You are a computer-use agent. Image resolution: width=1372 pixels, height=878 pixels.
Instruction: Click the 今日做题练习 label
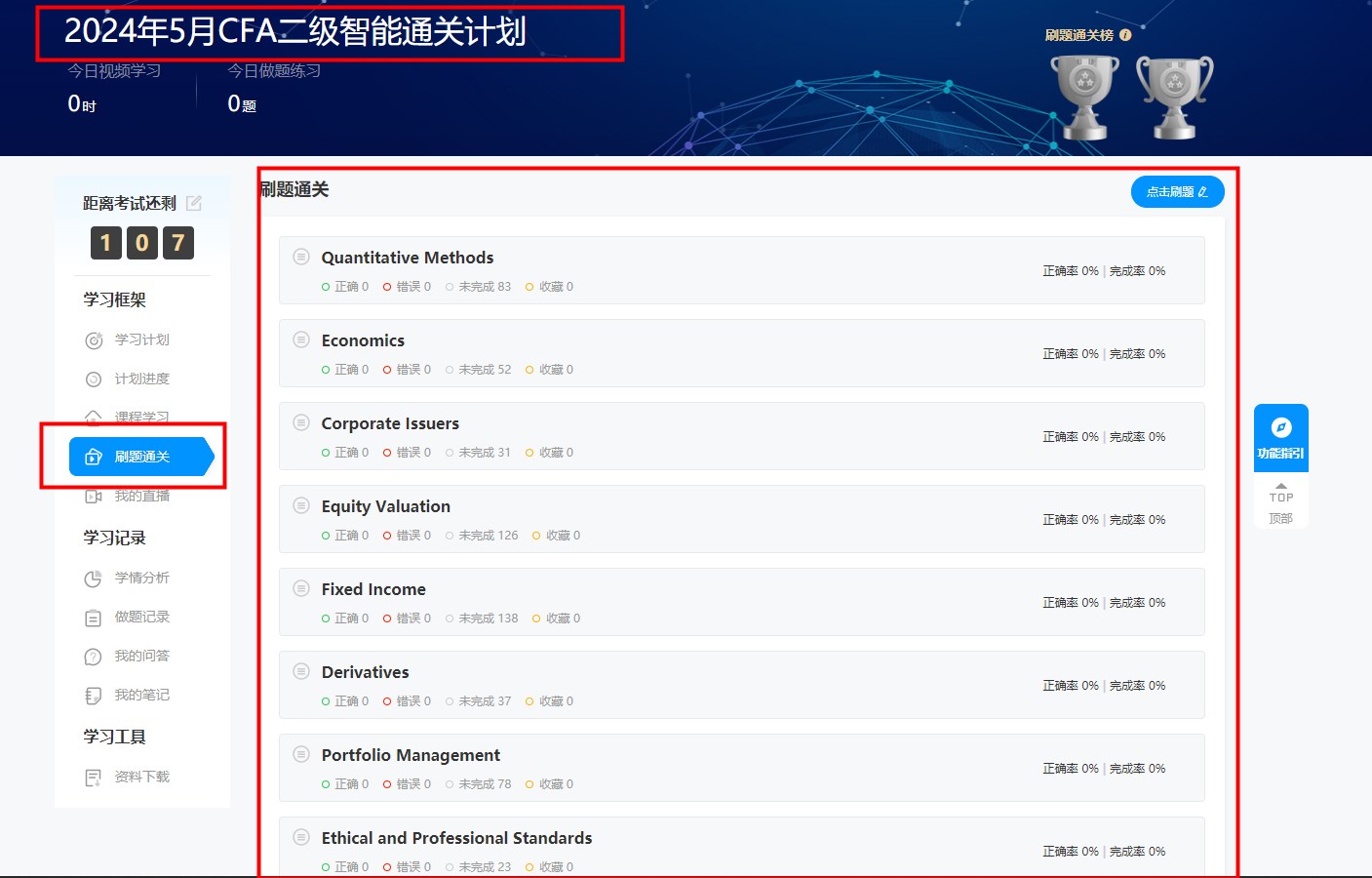[x=274, y=71]
